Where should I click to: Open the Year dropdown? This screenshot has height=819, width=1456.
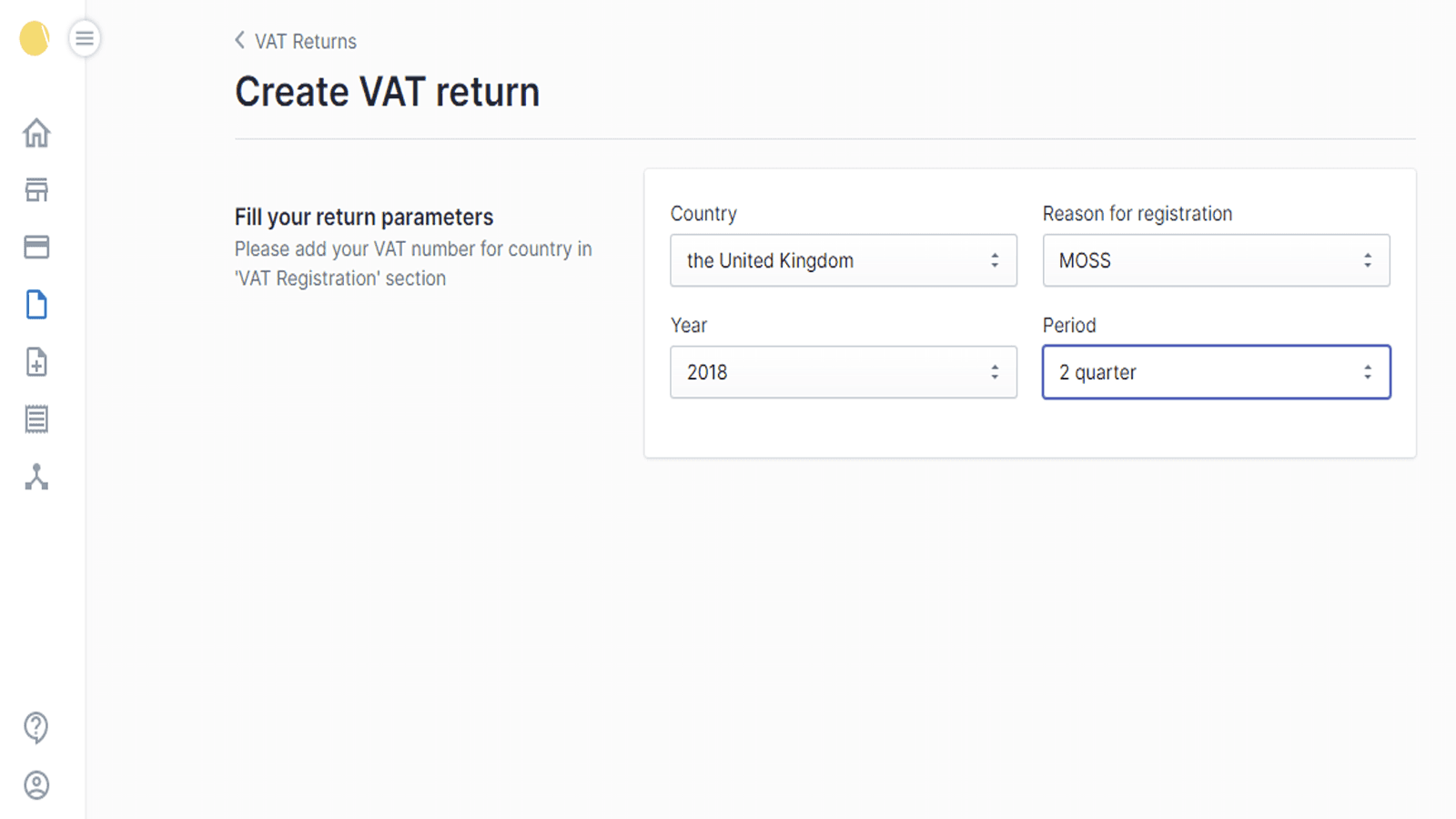tap(844, 372)
